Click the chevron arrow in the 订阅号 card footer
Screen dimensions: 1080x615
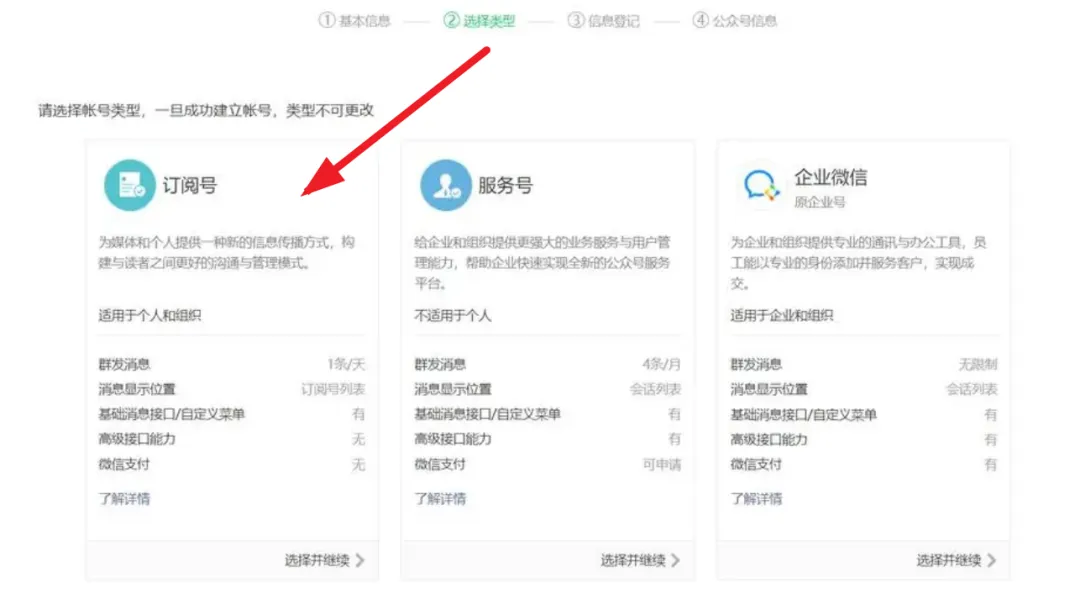[x=360, y=561]
